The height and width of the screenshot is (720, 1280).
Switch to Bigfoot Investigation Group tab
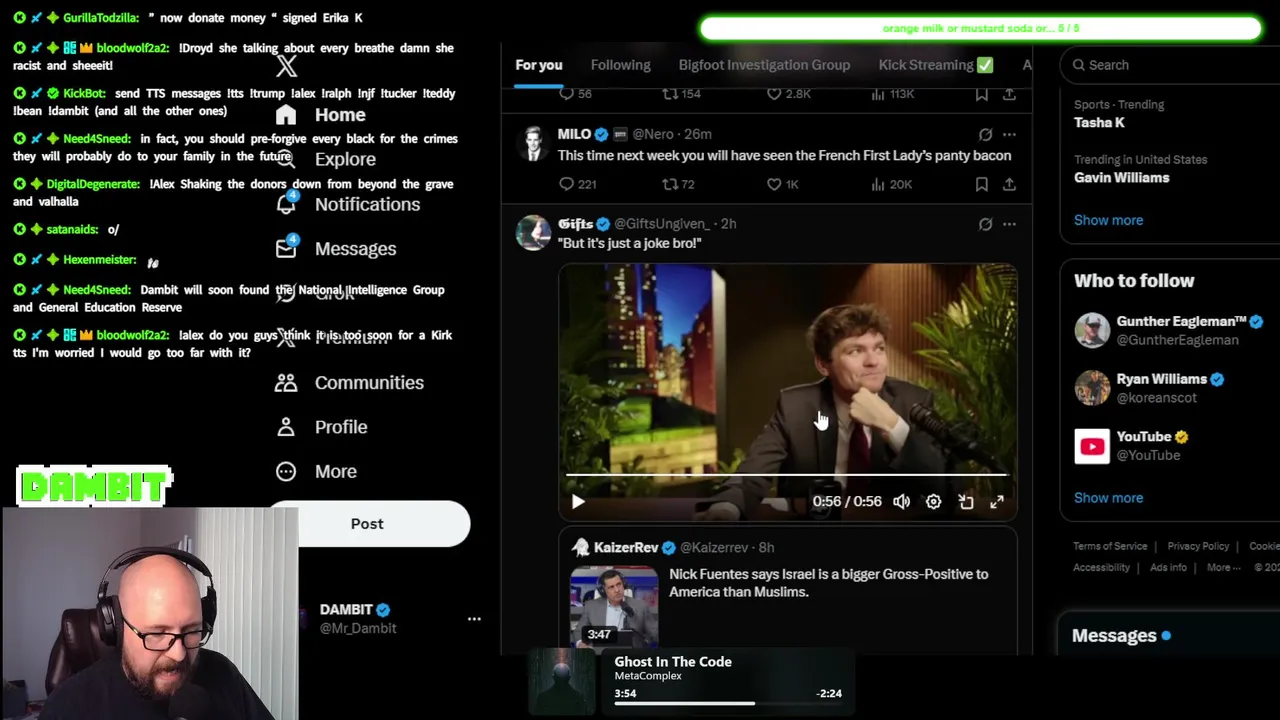click(764, 65)
